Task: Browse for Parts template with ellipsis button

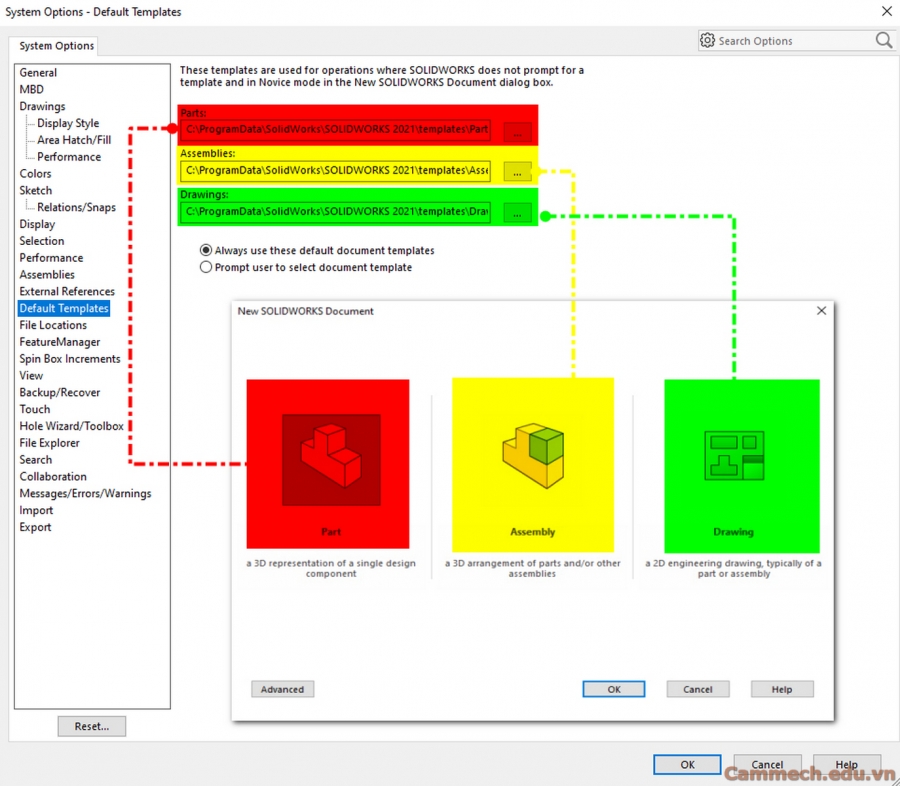Action: point(517,131)
